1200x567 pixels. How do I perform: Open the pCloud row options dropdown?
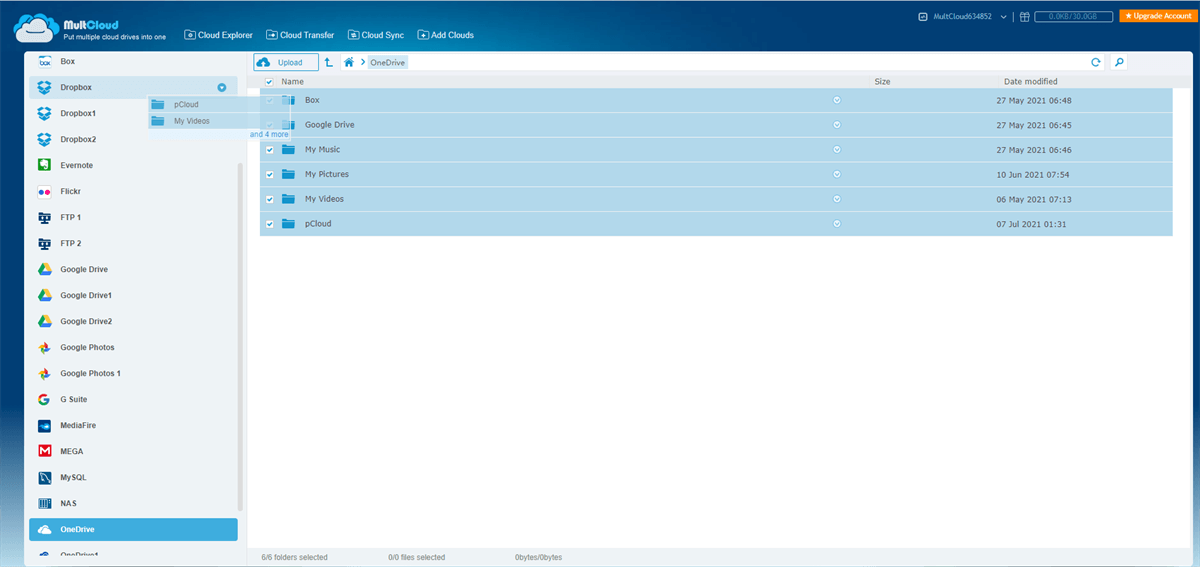point(837,224)
